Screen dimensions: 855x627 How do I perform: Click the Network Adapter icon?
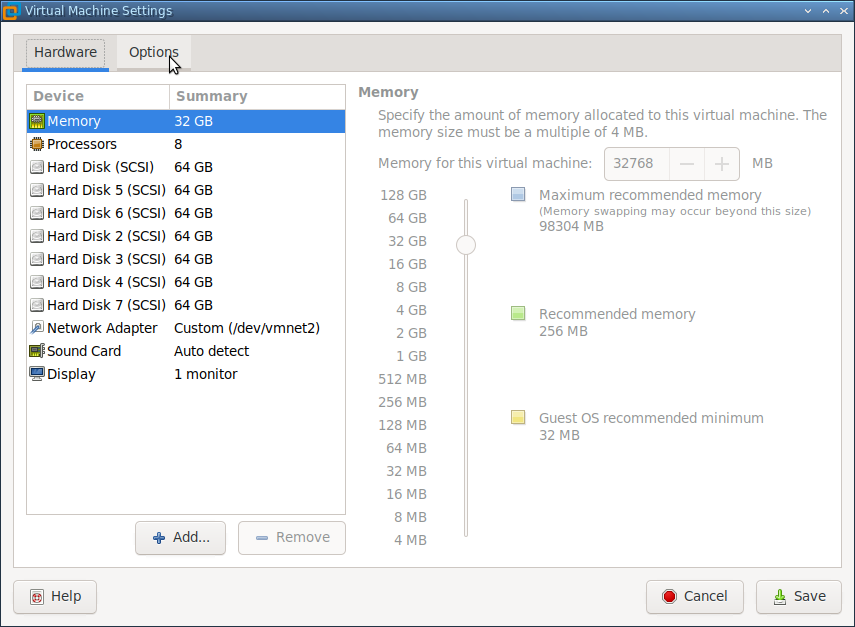37,328
